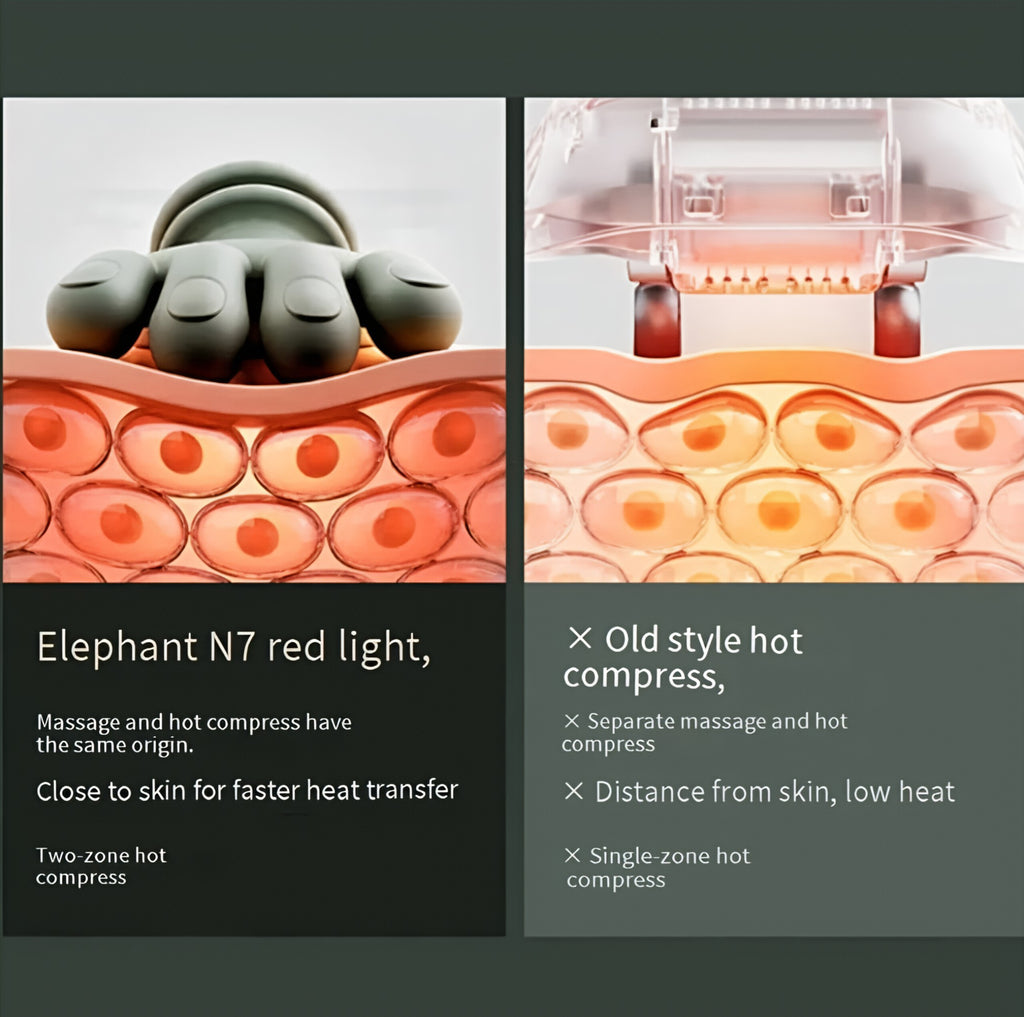
Task: Click the skin cell illustration under old device
Action: click(775, 483)
